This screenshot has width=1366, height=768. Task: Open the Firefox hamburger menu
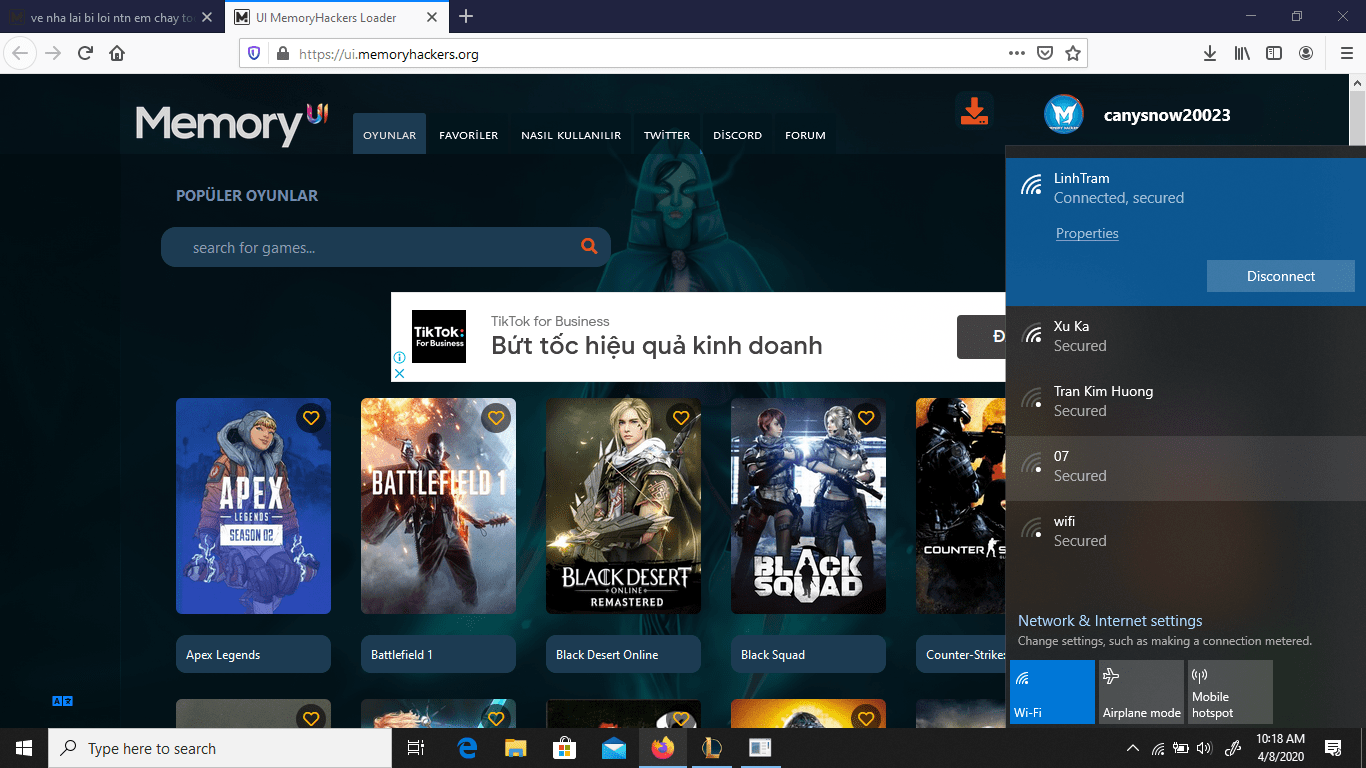1346,53
